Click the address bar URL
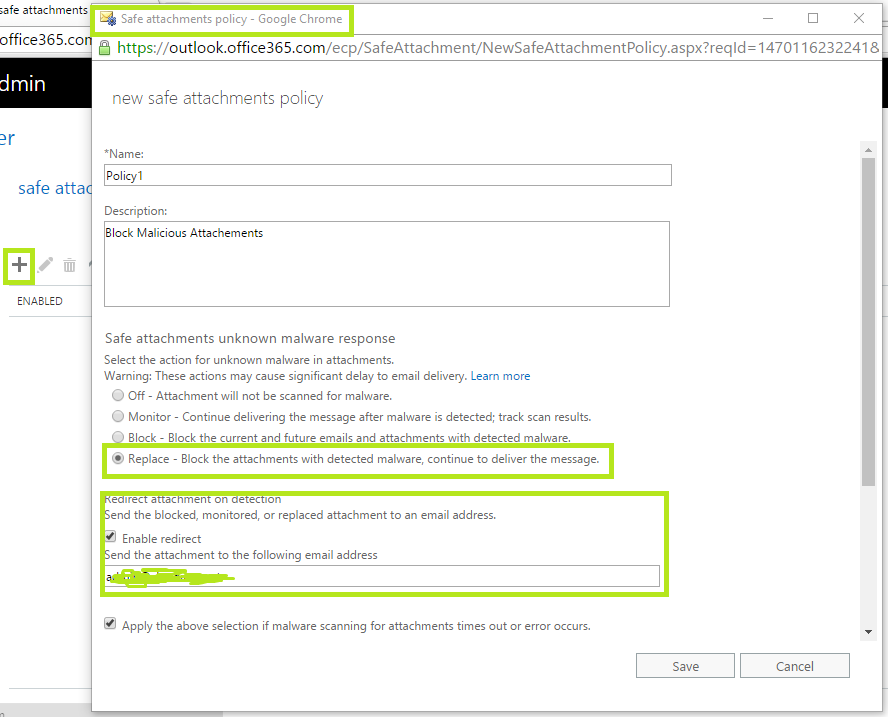This screenshot has width=888, height=717. pos(497,48)
